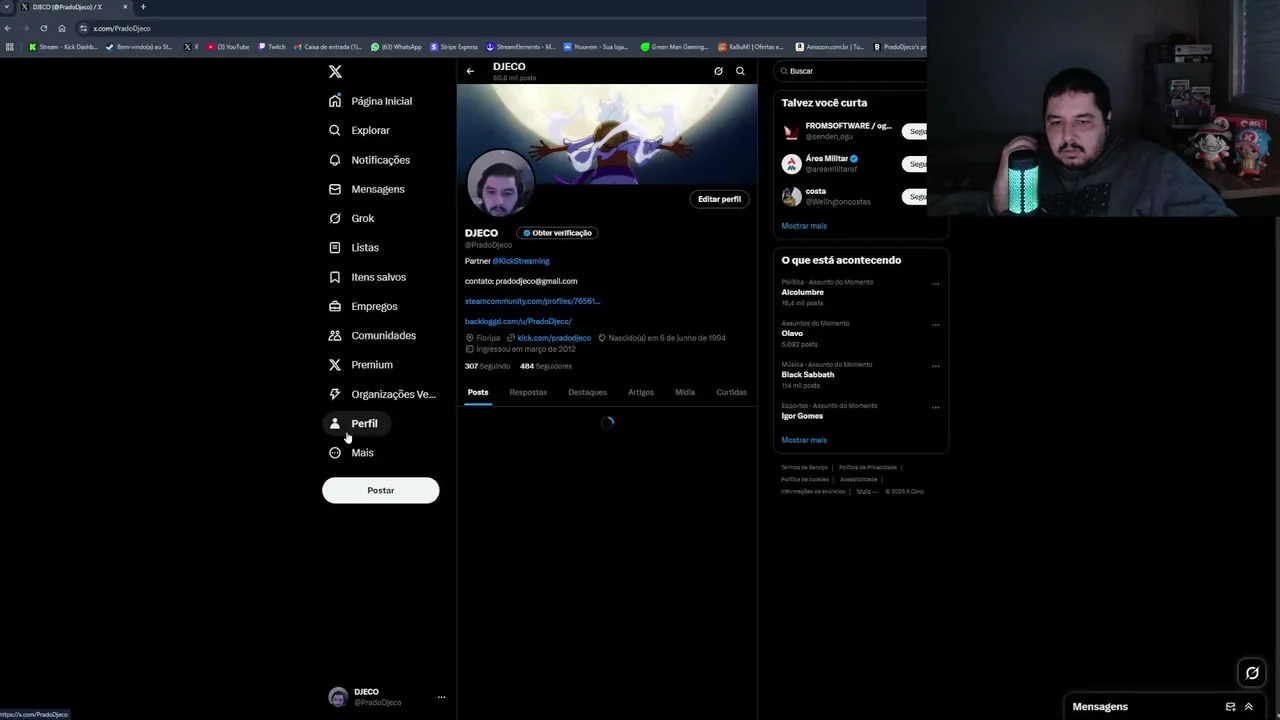This screenshot has height=720, width=1280.
Task: Click Mostrar mais under Talvez você curta
Action: click(804, 226)
